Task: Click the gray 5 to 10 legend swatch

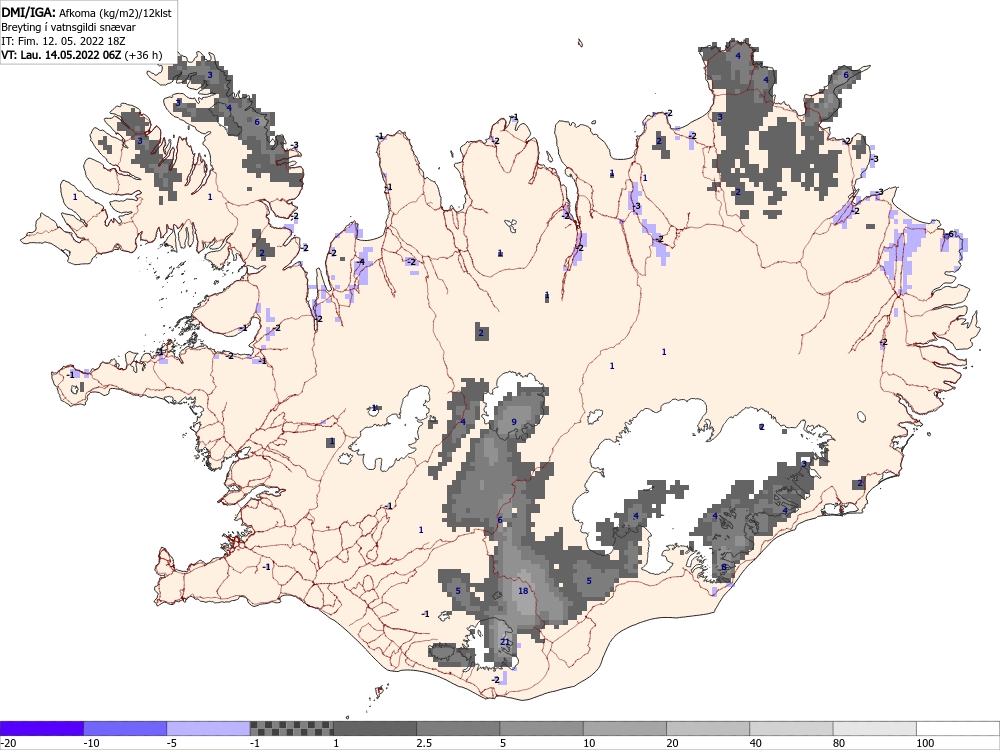Action: [x=541, y=728]
